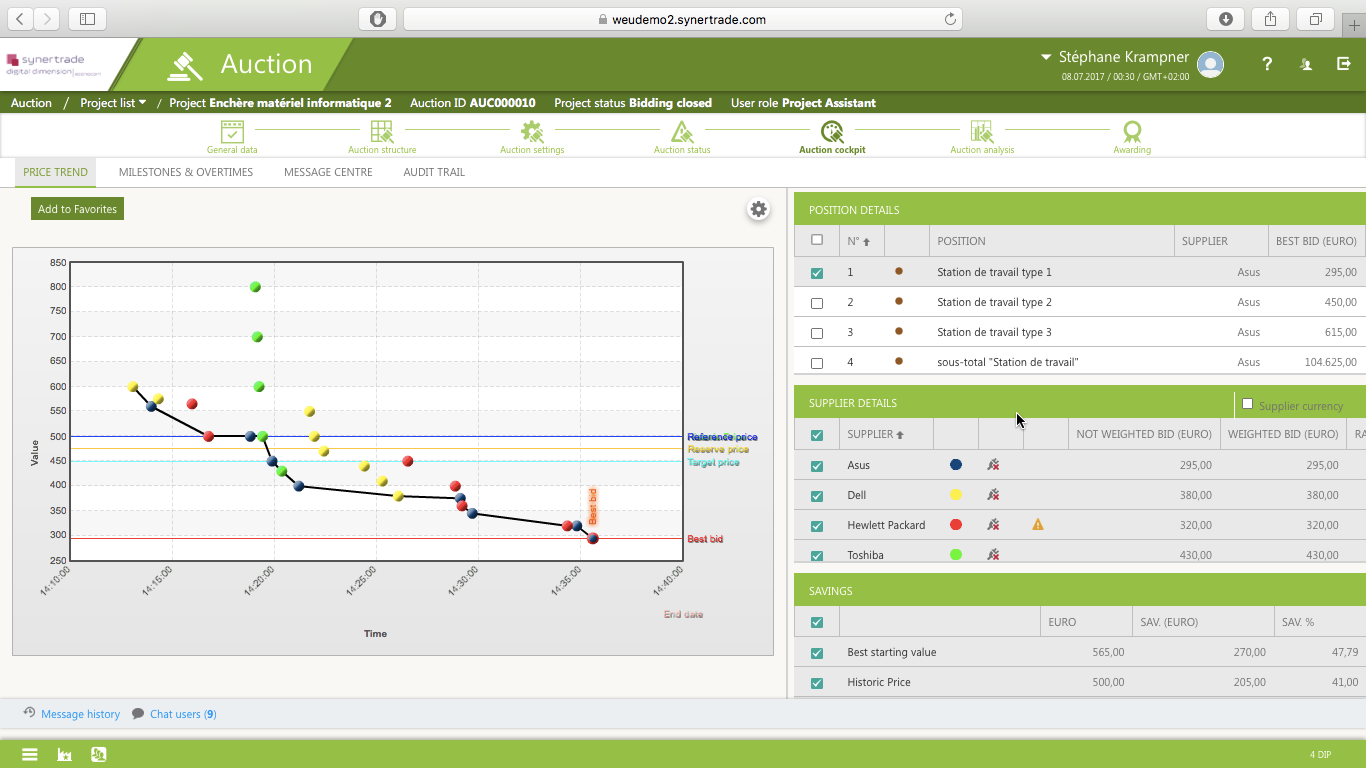Click the warning icon beside Hewlett Packard
Image resolution: width=1366 pixels, height=768 pixels.
[1037, 523]
